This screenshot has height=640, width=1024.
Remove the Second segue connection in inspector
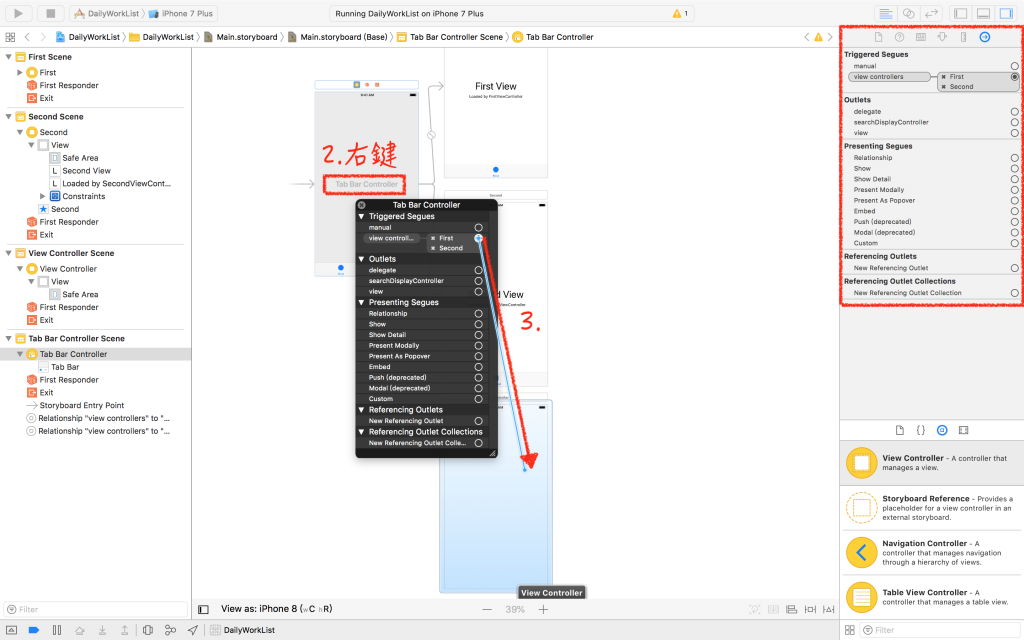[943, 87]
